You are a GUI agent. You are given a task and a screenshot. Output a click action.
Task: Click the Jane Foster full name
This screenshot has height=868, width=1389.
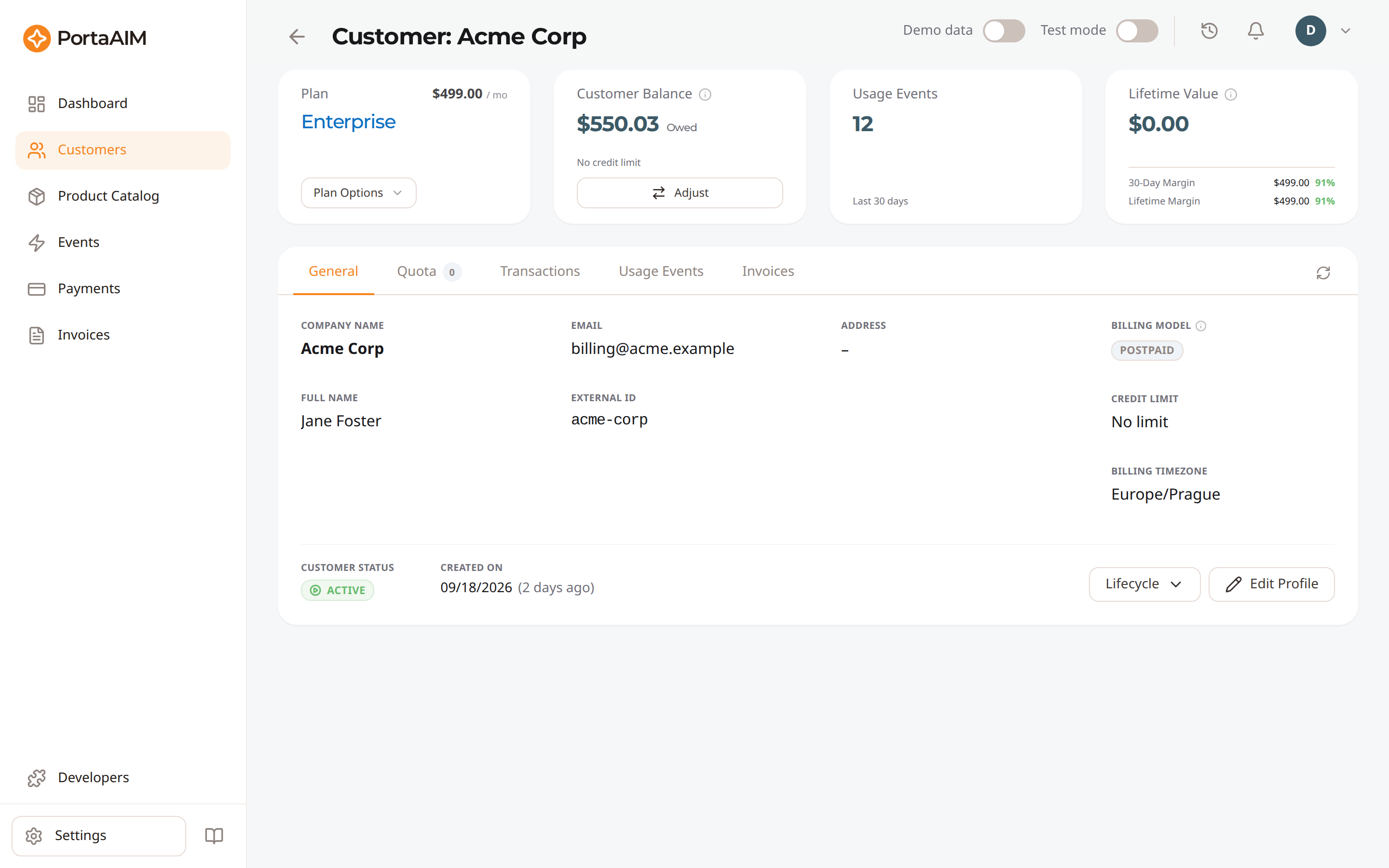pyautogui.click(x=341, y=421)
